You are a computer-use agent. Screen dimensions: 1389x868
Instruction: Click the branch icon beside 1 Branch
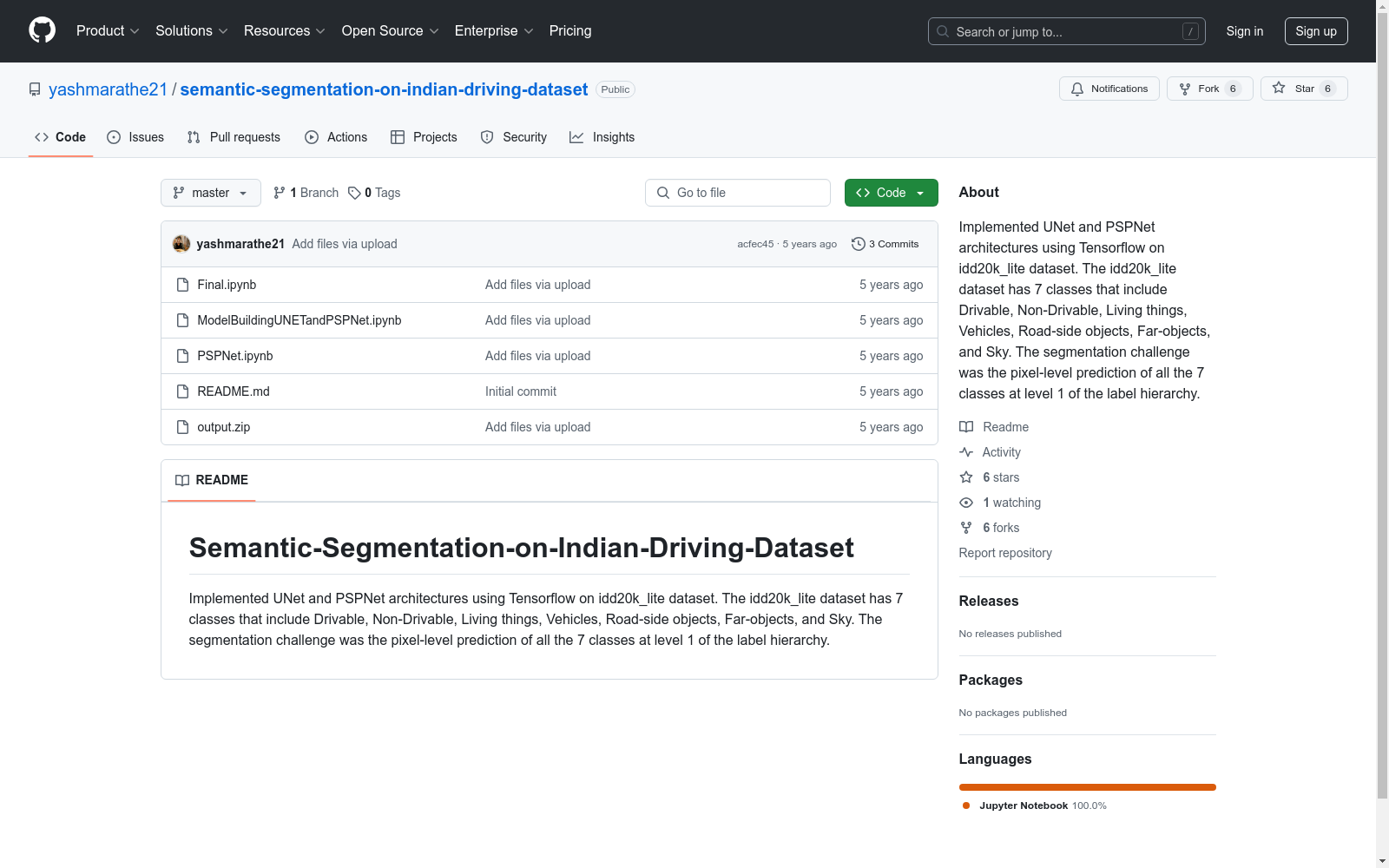(280, 193)
